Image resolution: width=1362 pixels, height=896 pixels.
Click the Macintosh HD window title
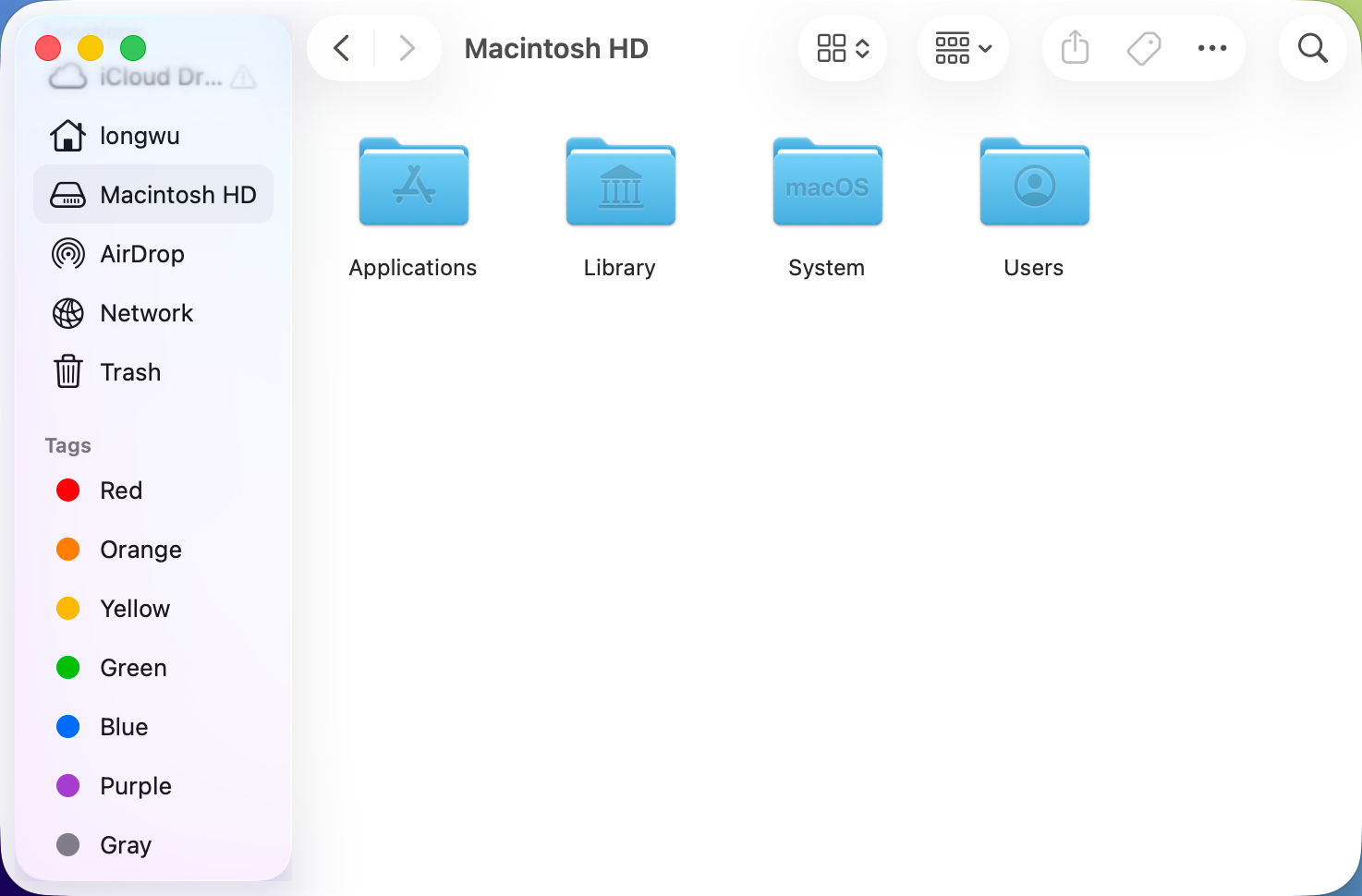(x=556, y=48)
